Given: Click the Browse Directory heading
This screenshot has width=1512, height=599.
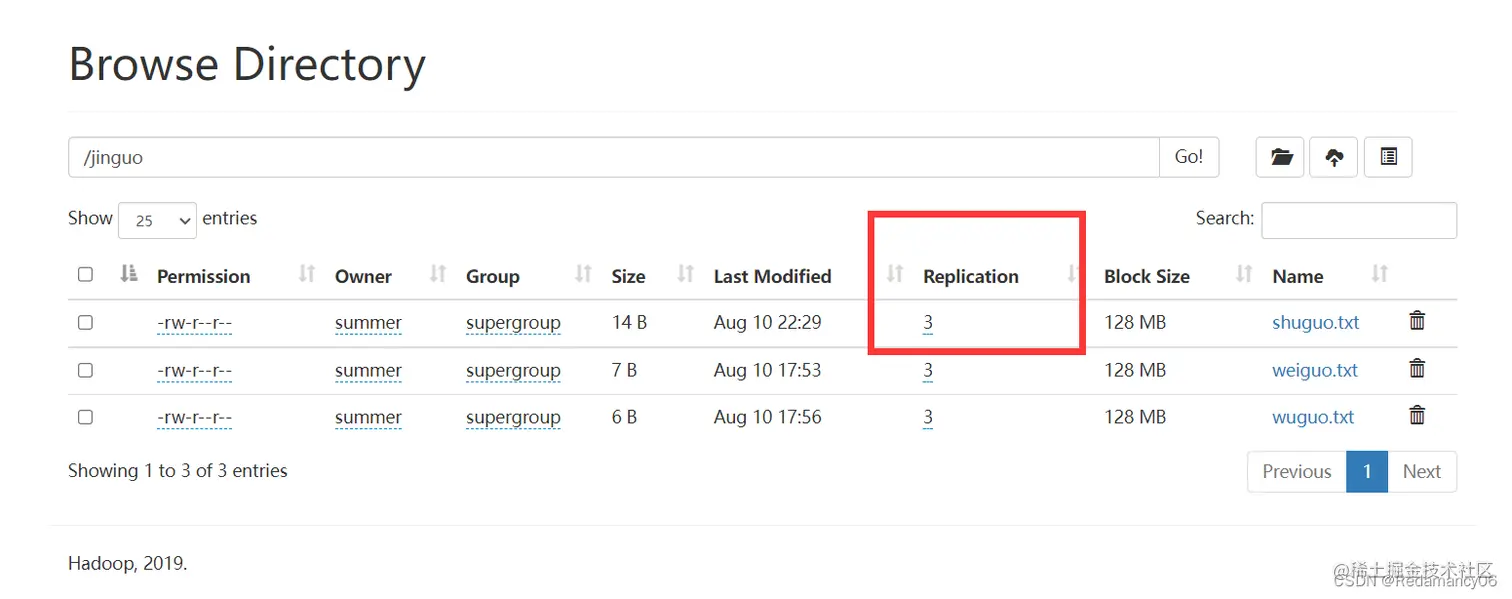Looking at the screenshot, I should click(x=247, y=64).
